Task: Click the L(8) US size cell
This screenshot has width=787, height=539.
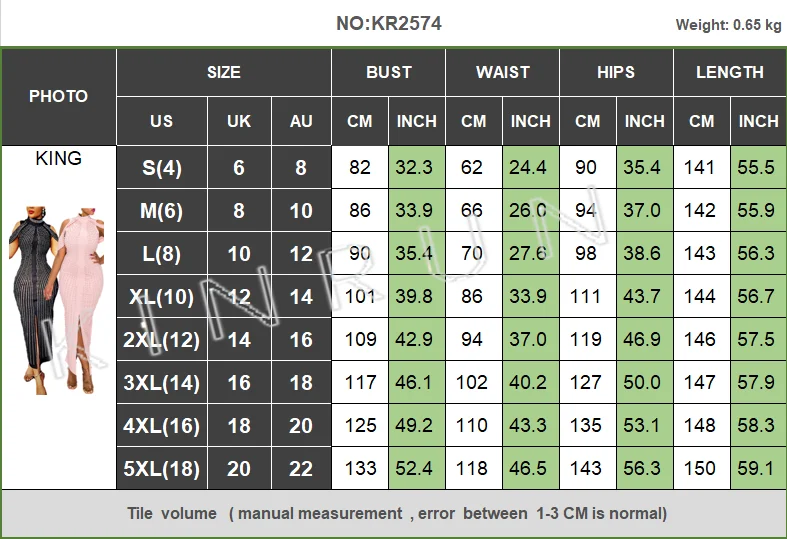Action: click(162, 253)
